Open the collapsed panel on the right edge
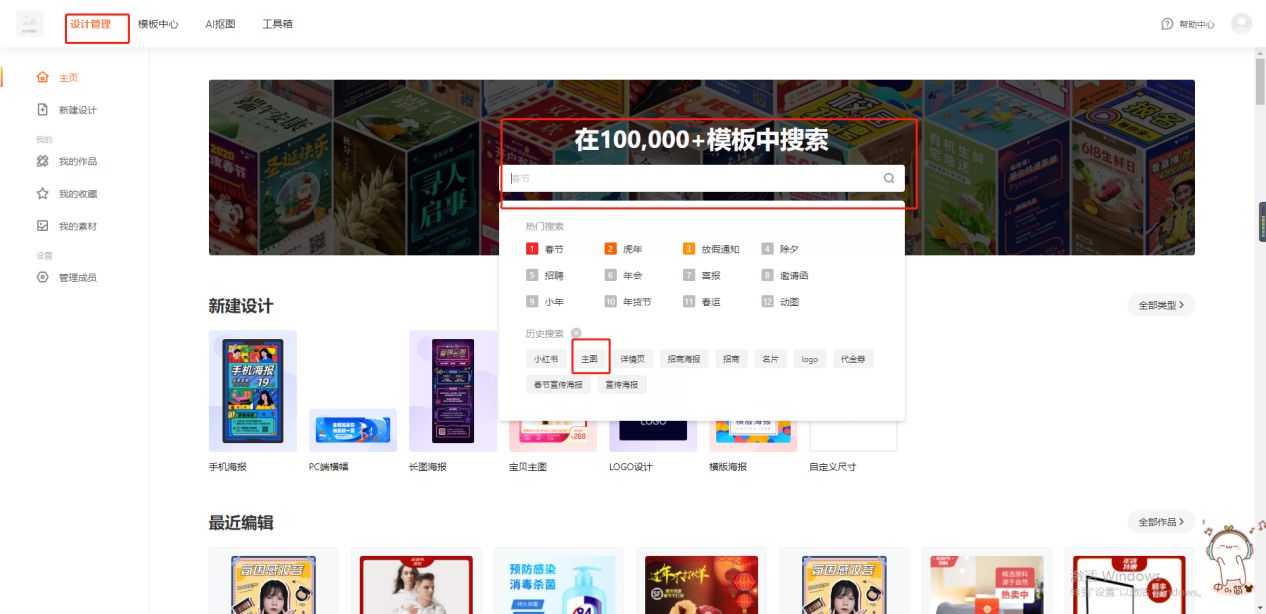The height and width of the screenshot is (614, 1266). [1260, 222]
